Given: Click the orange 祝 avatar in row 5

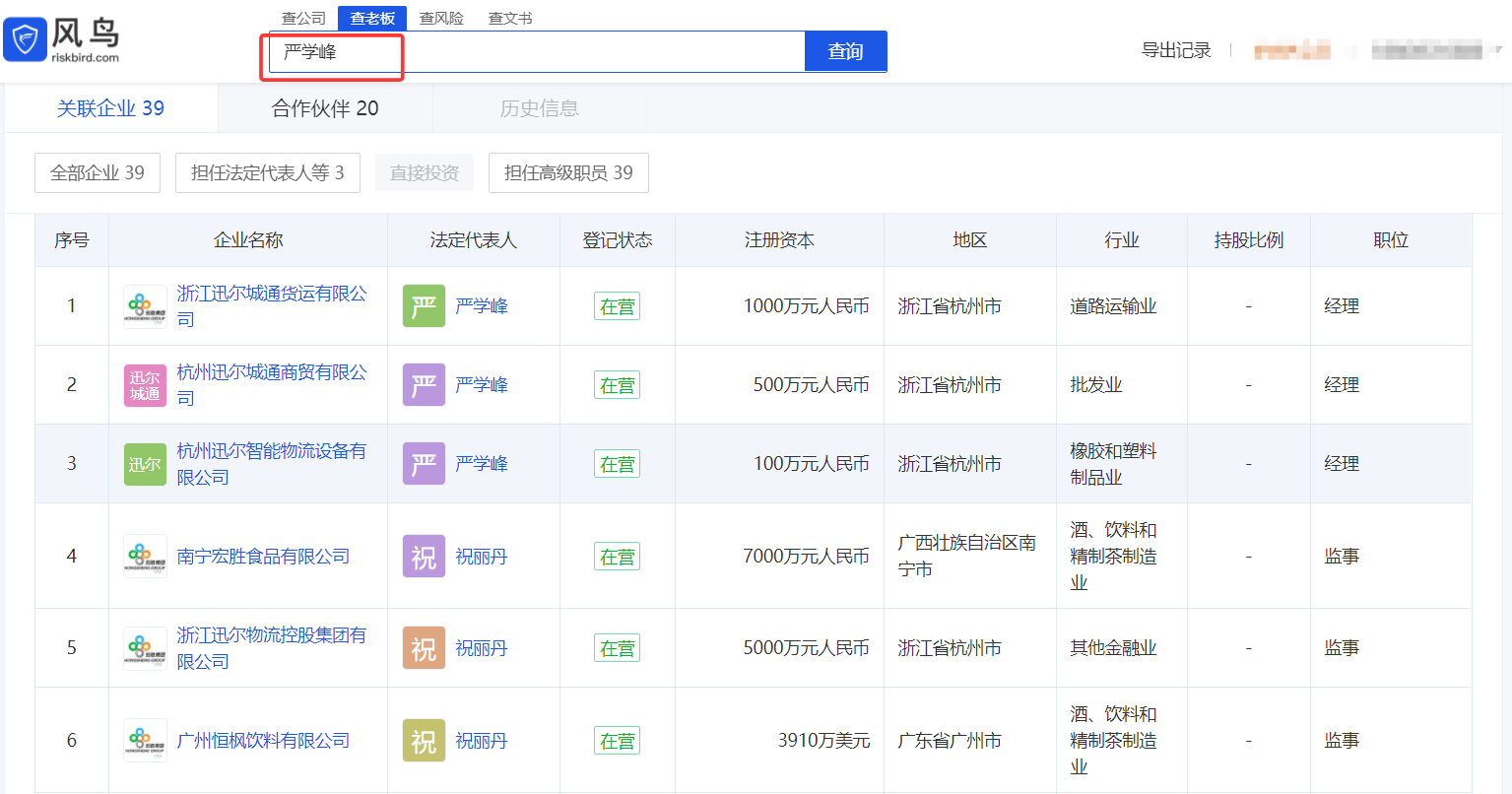Looking at the screenshot, I should coord(424,648).
